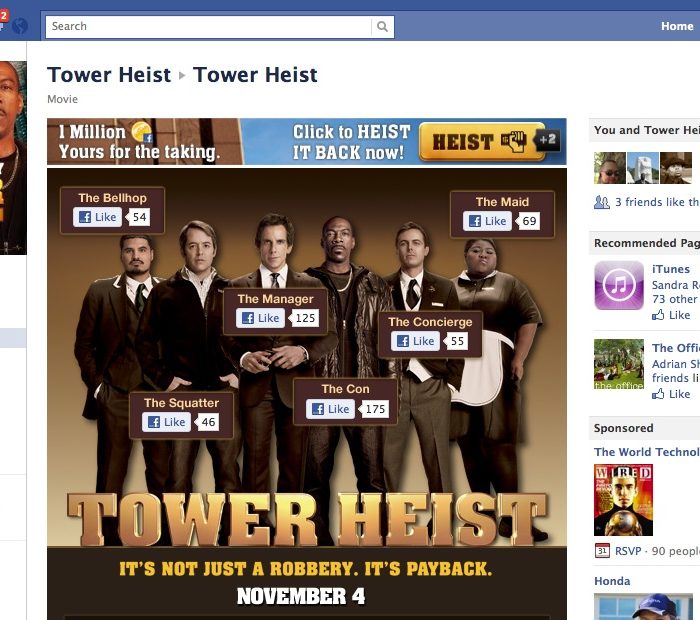Image resolution: width=700 pixels, height=620 pixels.
Task: Go to the Home menu item
Action: [x=677, y=26]
